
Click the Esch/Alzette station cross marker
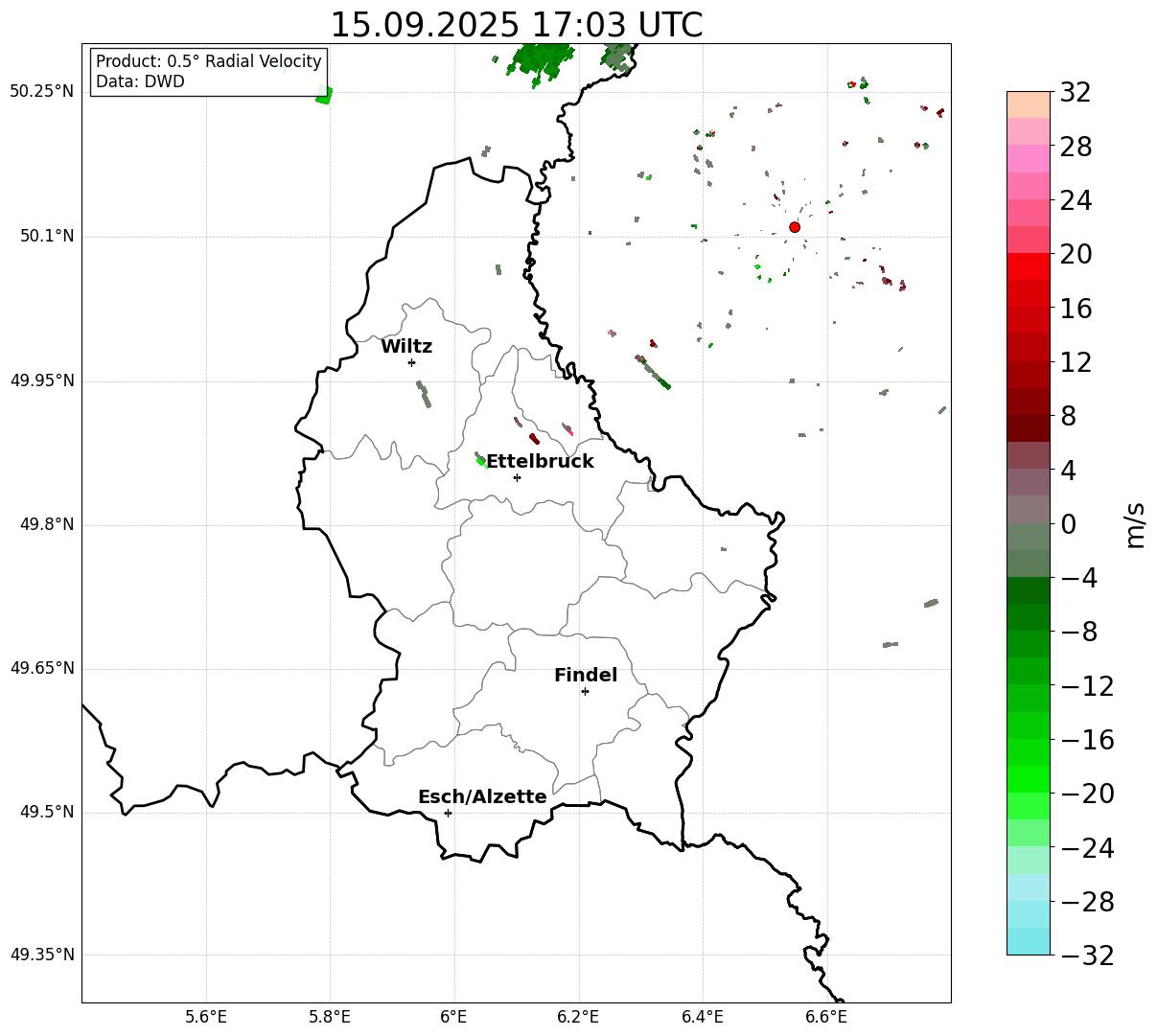click(x=448, y=813)
